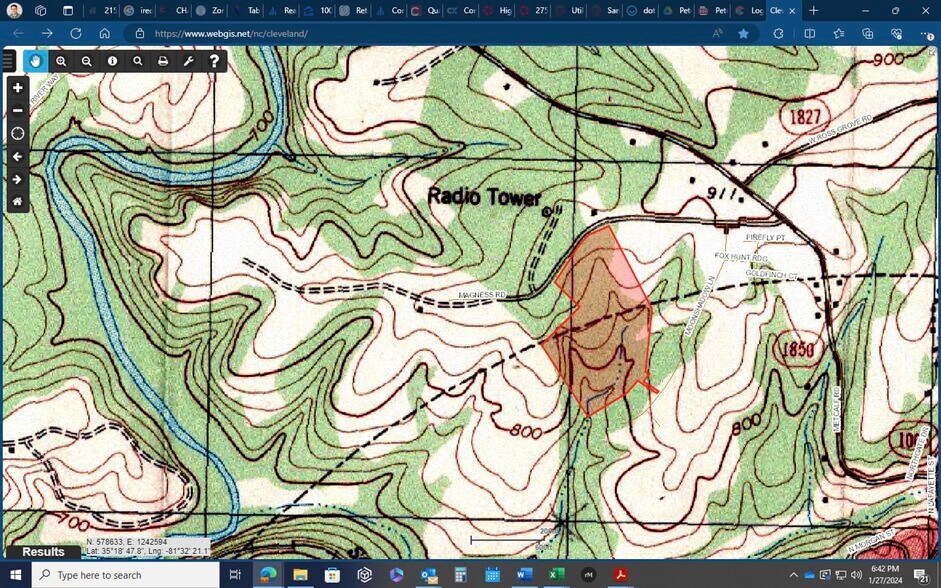Viewport: 941px width, 588px height.
Task: Open the print map tool
Action: click(163, 61)
